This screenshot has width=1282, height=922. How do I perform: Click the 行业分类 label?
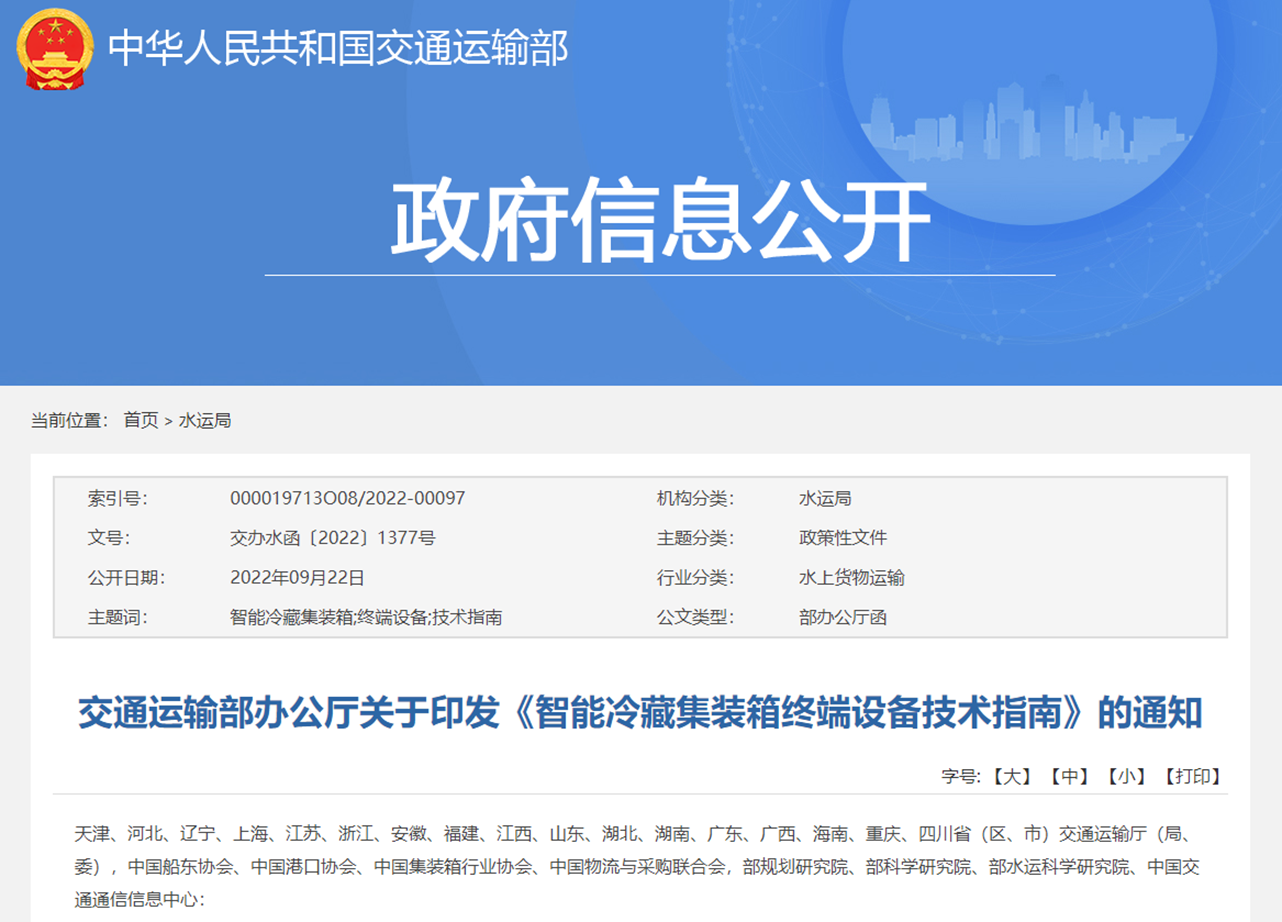point(695,578)
